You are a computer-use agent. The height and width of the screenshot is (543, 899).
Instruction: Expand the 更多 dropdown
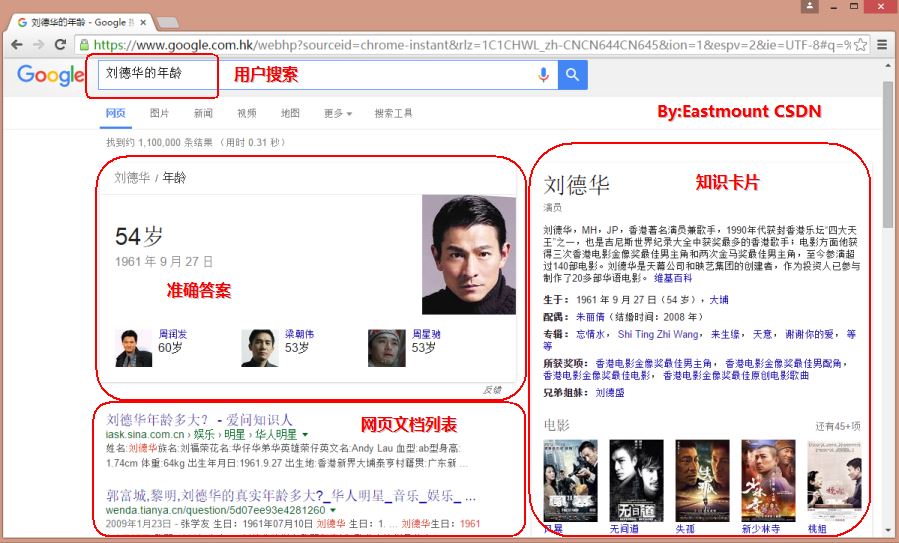coord(338,113)
